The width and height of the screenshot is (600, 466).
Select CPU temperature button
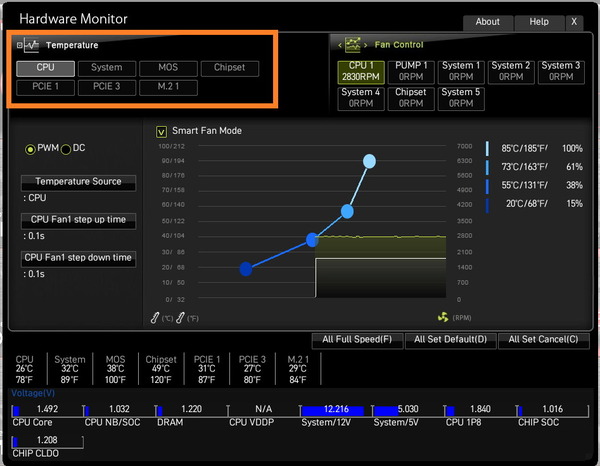click(x=46, y=68)
